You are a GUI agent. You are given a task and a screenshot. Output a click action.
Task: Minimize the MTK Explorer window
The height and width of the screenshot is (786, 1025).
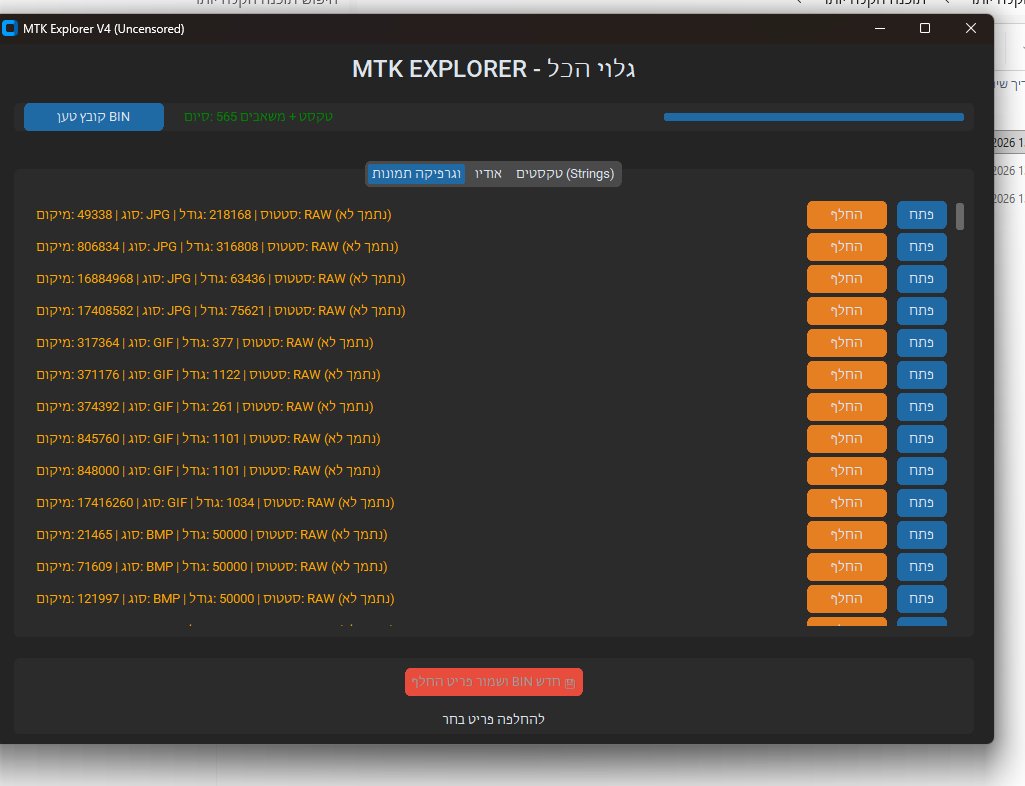[879, 29]
